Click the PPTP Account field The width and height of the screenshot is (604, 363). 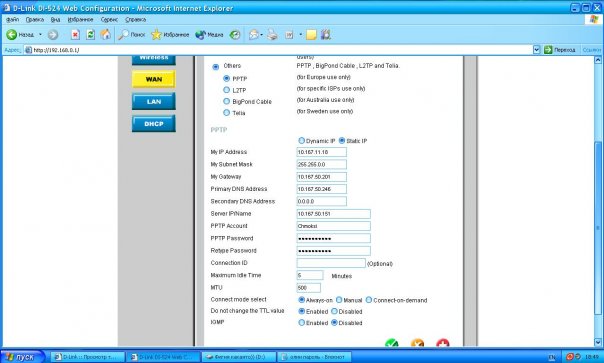333,226
